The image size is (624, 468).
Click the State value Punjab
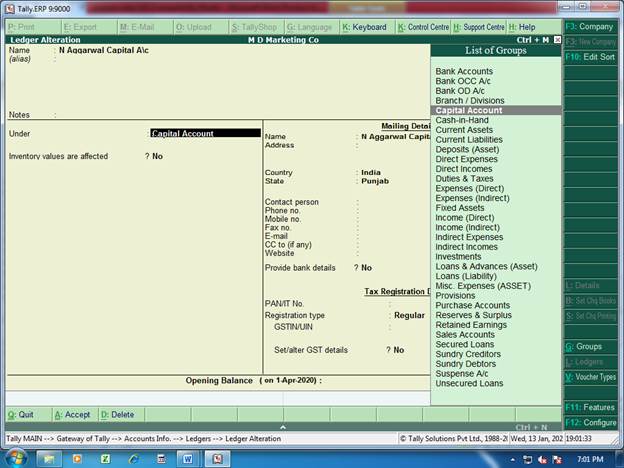click(x=375, y=181)
